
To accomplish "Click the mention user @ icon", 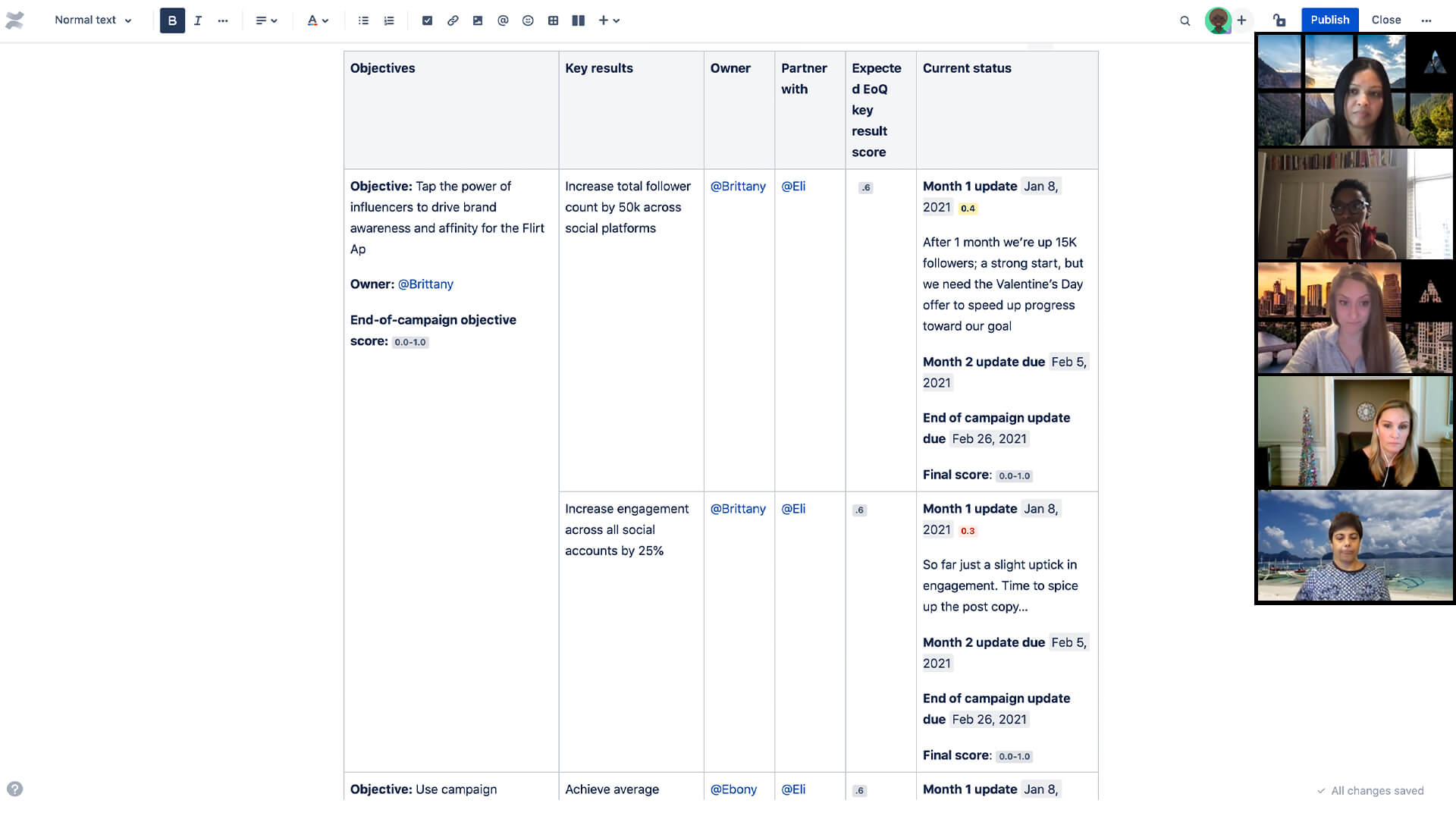I will [x=503, y=20].
